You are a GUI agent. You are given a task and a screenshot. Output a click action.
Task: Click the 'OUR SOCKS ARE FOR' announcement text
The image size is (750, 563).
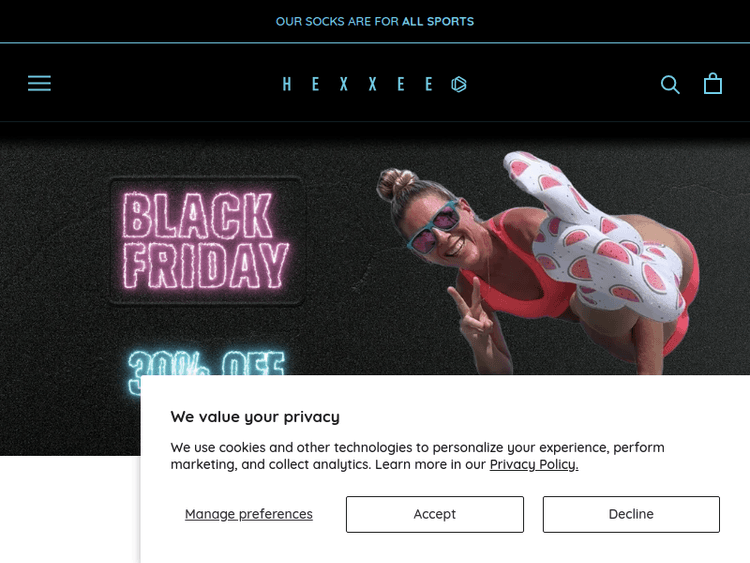[337, 22]
